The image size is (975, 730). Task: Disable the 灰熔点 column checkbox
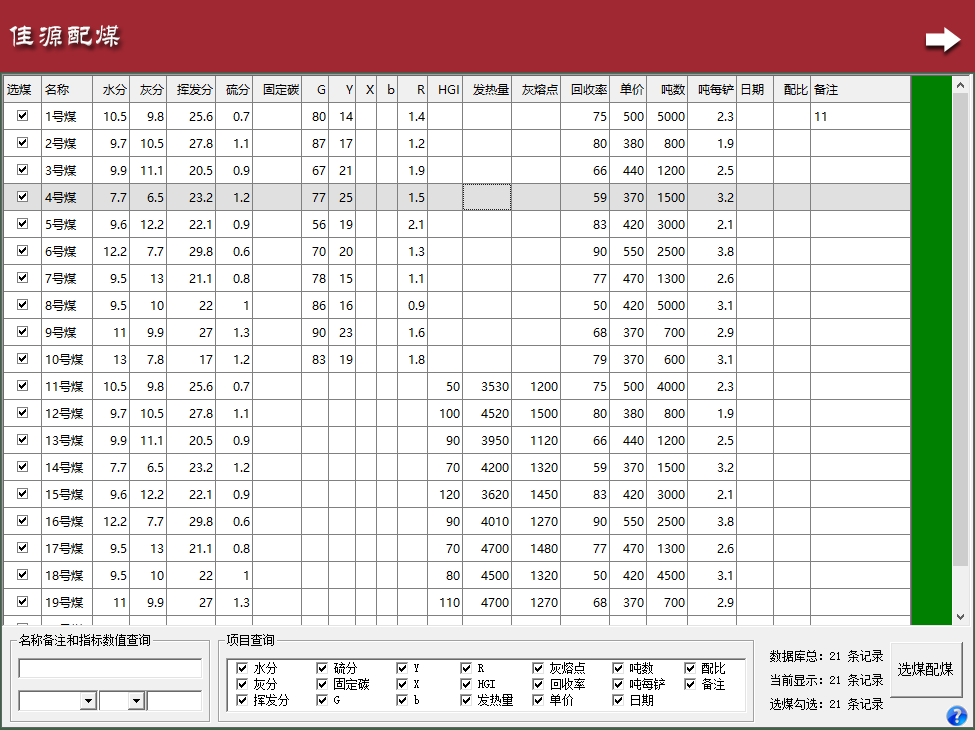click(538, 668)
